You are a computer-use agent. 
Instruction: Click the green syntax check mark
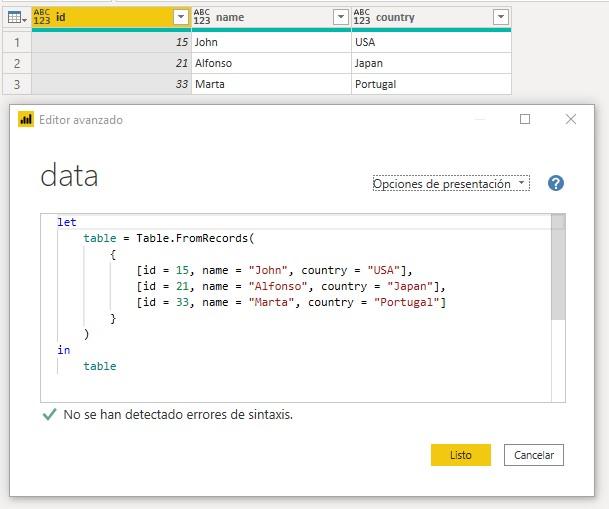(x=49, y=415)
